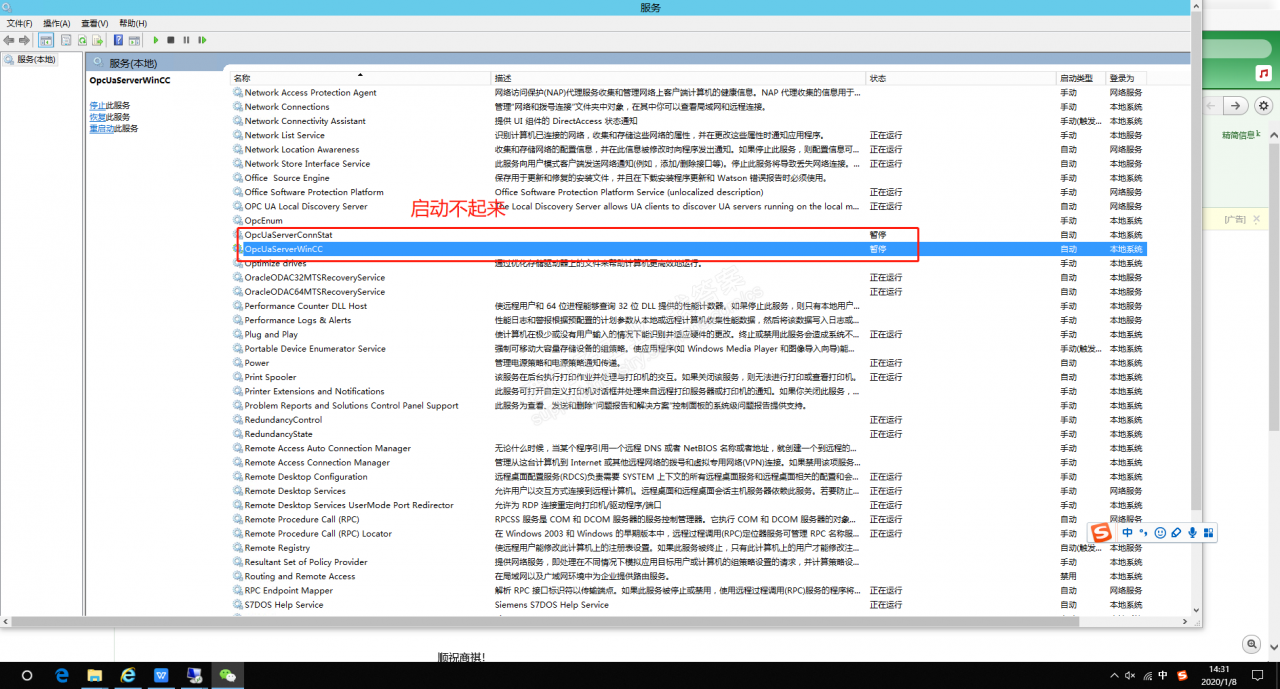1280x689 pixels.
Task: Click the 重启动 link for this service
Action: click(101, 128)
